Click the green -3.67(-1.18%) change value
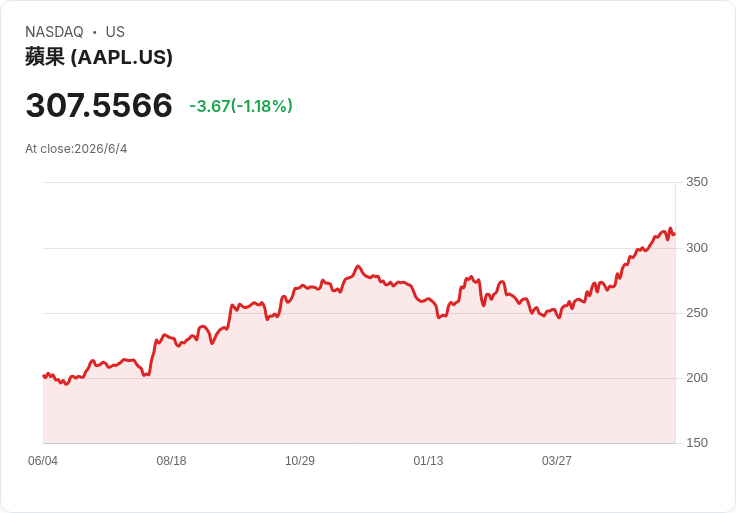 pyautogui.click(x=241, y=106)
